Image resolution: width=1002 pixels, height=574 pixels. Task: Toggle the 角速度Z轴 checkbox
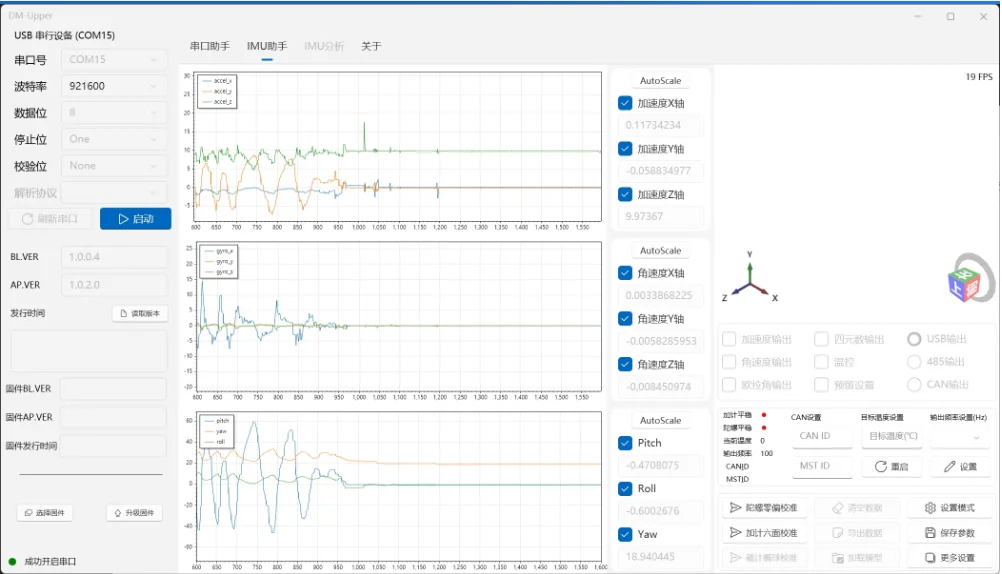pos(625,364)
